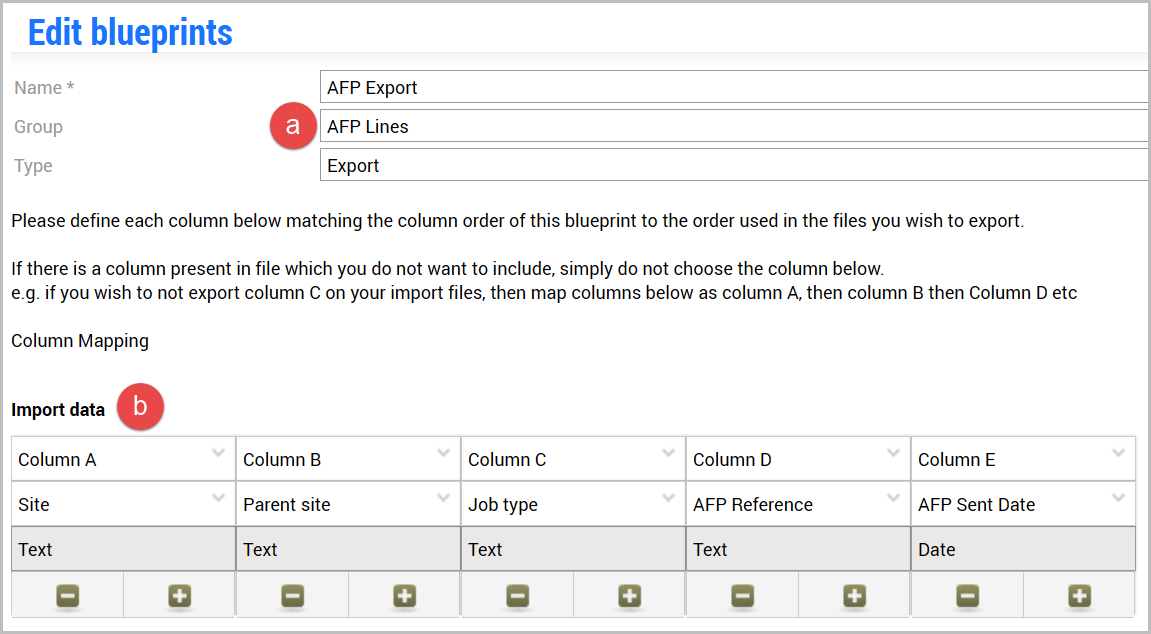Remove Column C using its minus icon

[518, 596]
